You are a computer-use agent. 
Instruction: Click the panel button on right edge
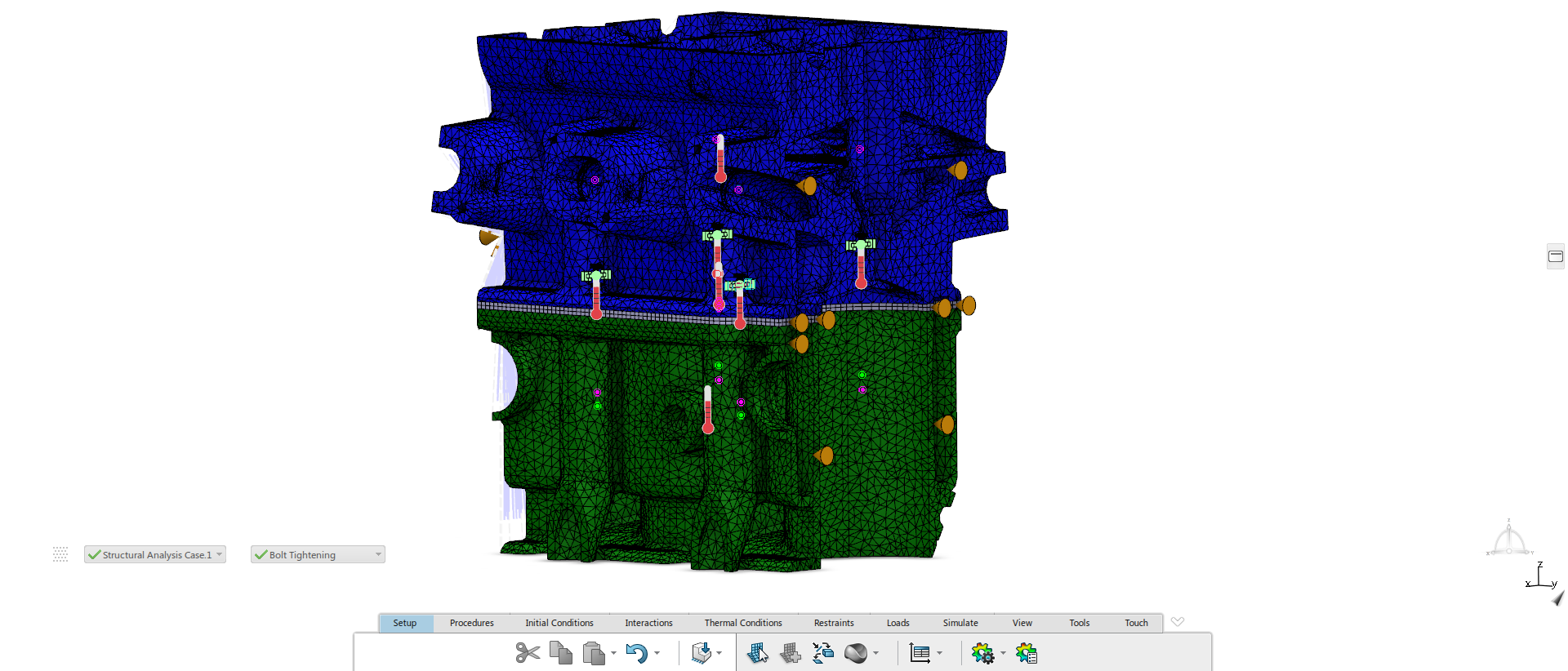coord(1556,256)
